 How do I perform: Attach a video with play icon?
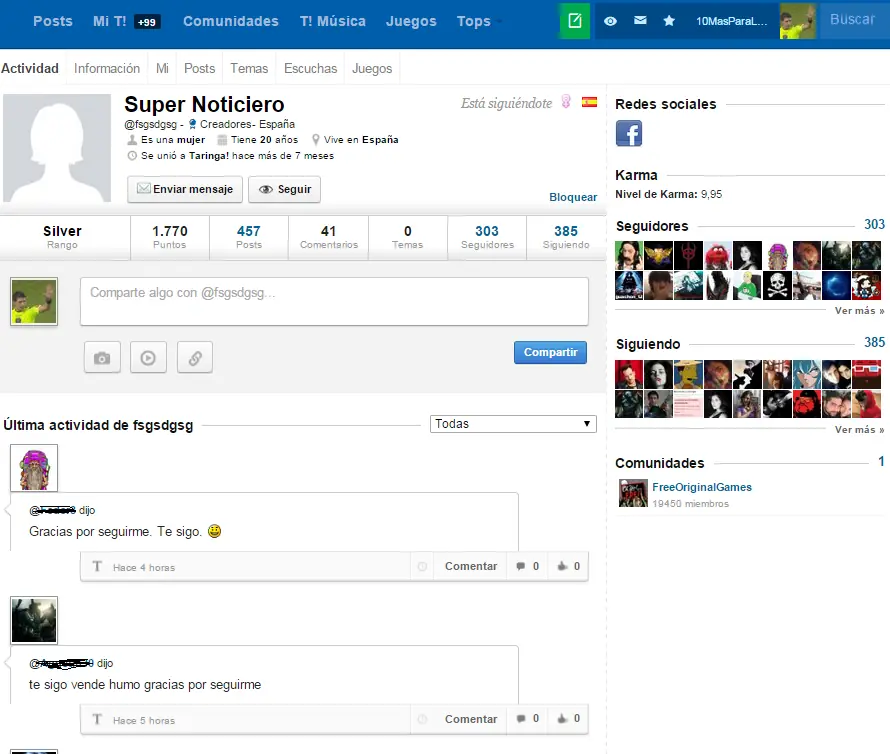[148, 358]
